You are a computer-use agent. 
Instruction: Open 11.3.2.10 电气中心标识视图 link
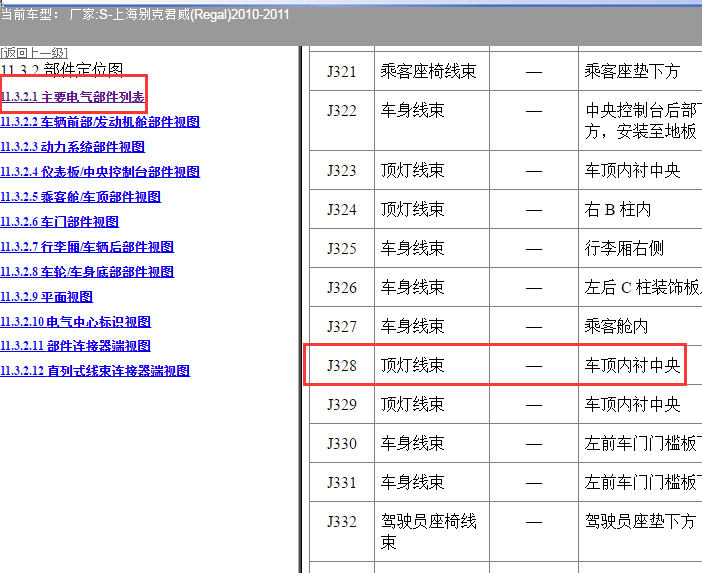[76, 322]
